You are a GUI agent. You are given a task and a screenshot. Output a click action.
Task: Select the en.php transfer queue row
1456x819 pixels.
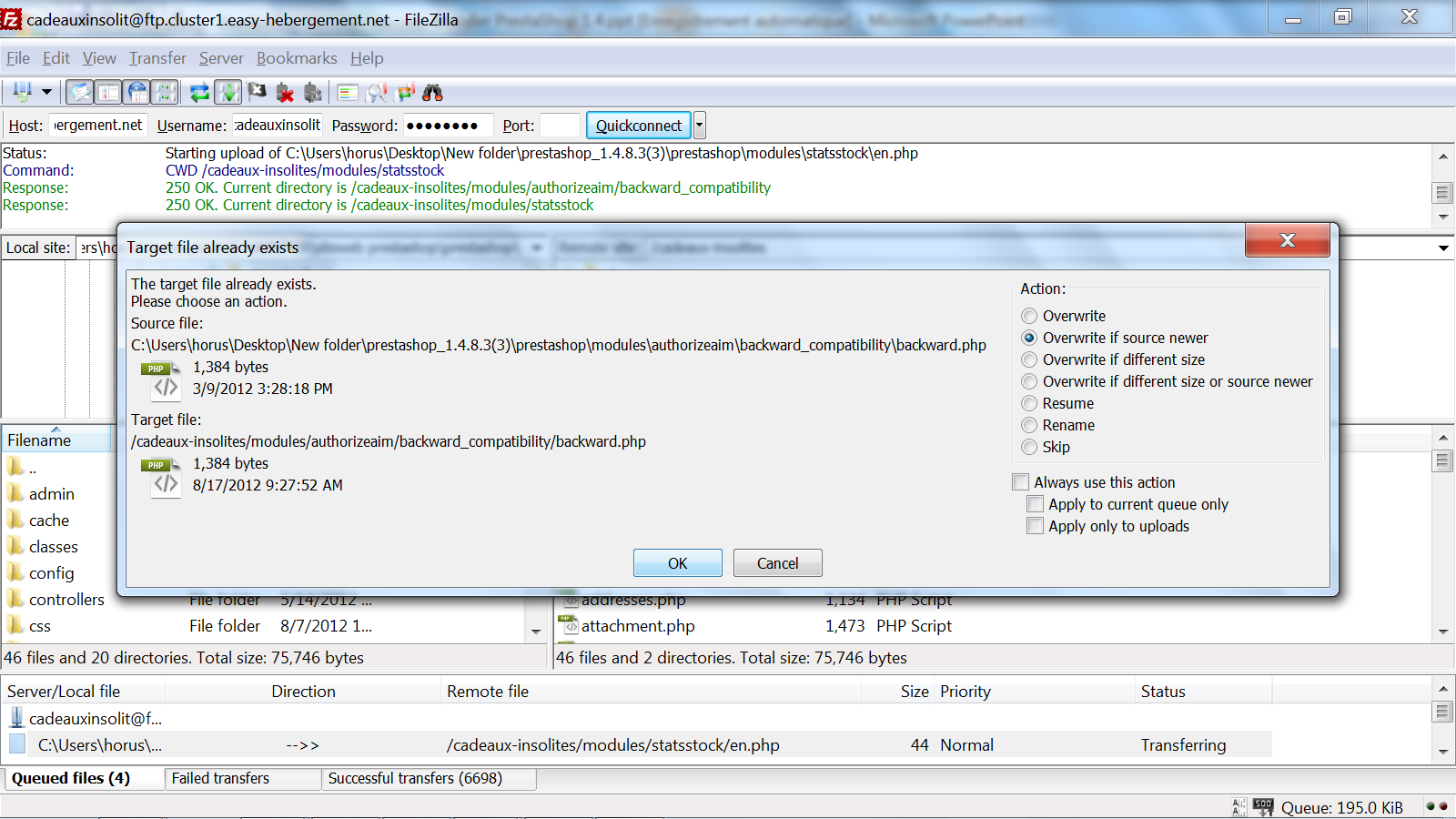point(637,745)
